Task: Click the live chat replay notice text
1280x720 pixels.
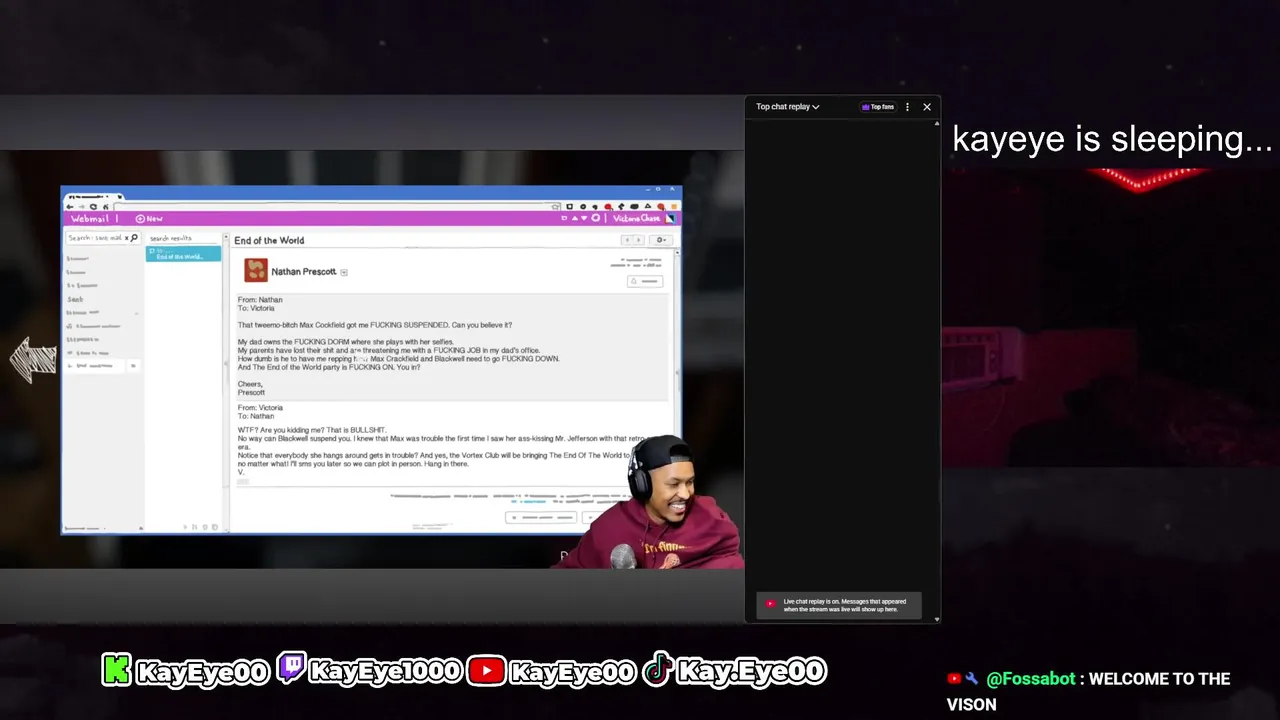Action: (844, 605)
